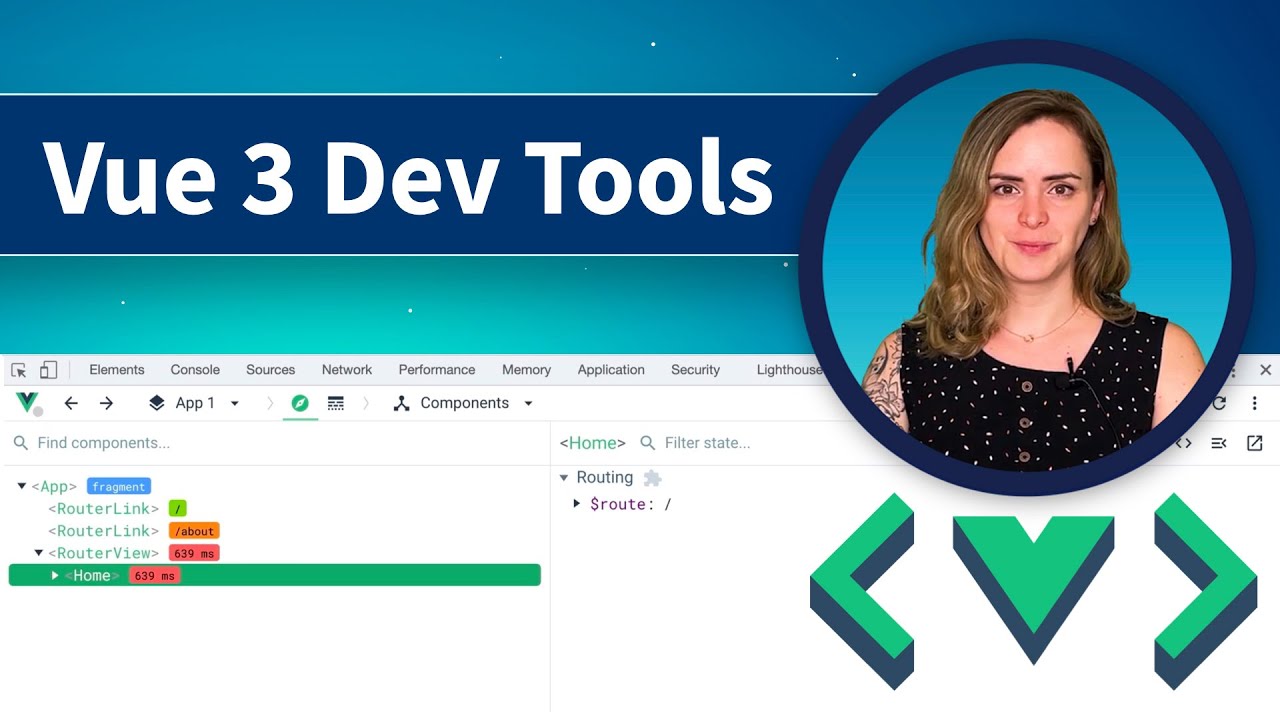Switch to the Elements tab
Image resolution: width=1280 pixels, height=720 pixels.
[117, 370]
